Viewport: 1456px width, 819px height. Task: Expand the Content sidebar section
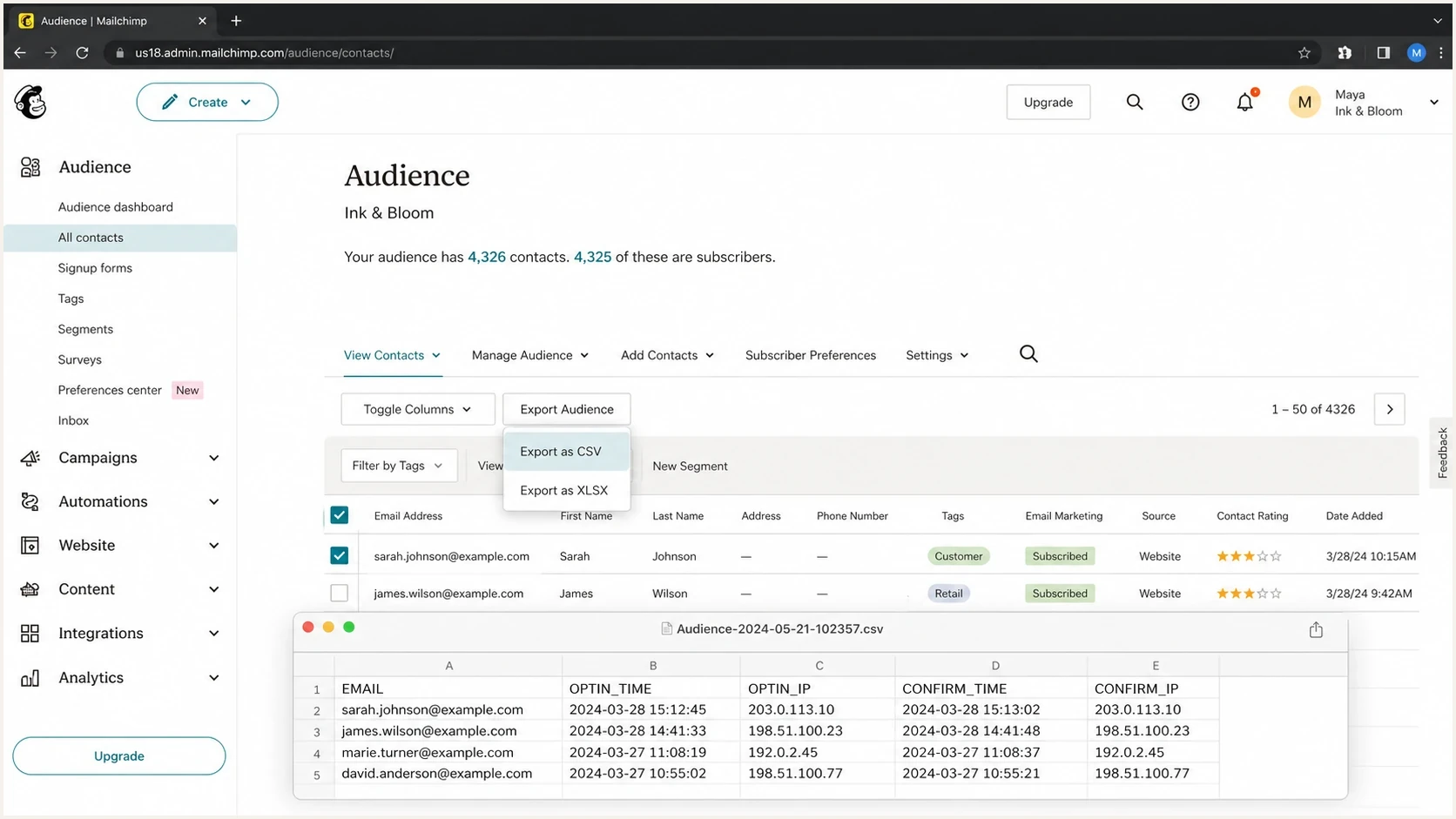pos(213,589)
